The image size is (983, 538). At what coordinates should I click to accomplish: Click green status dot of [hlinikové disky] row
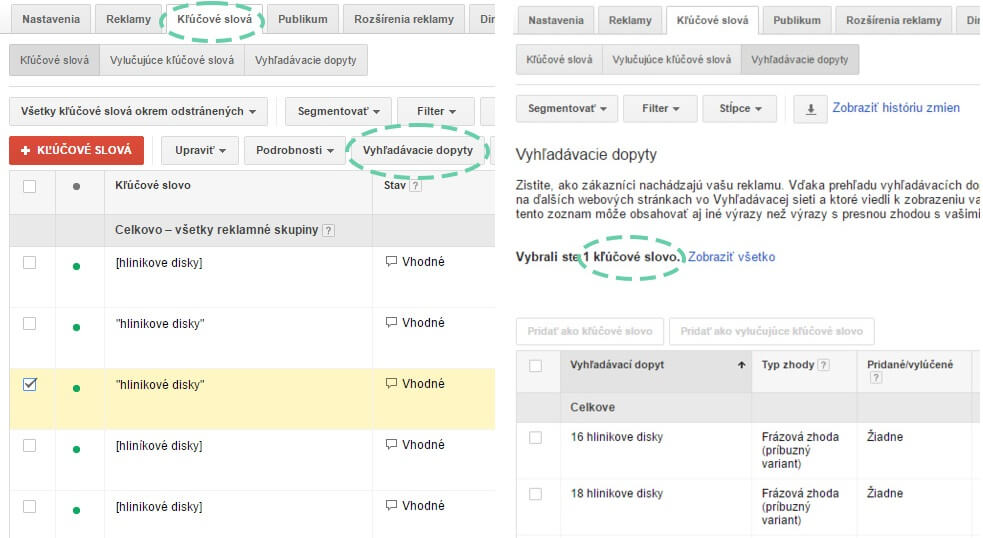click(x=76, y=510)
